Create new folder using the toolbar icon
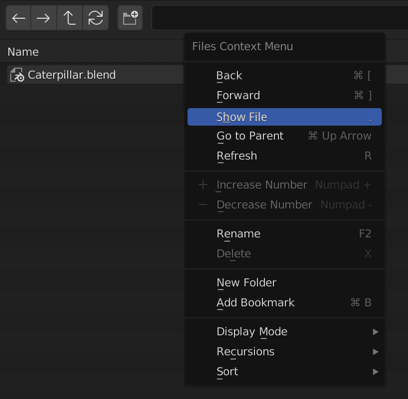This screenshot has height=399, width=408. pos(130,18)
